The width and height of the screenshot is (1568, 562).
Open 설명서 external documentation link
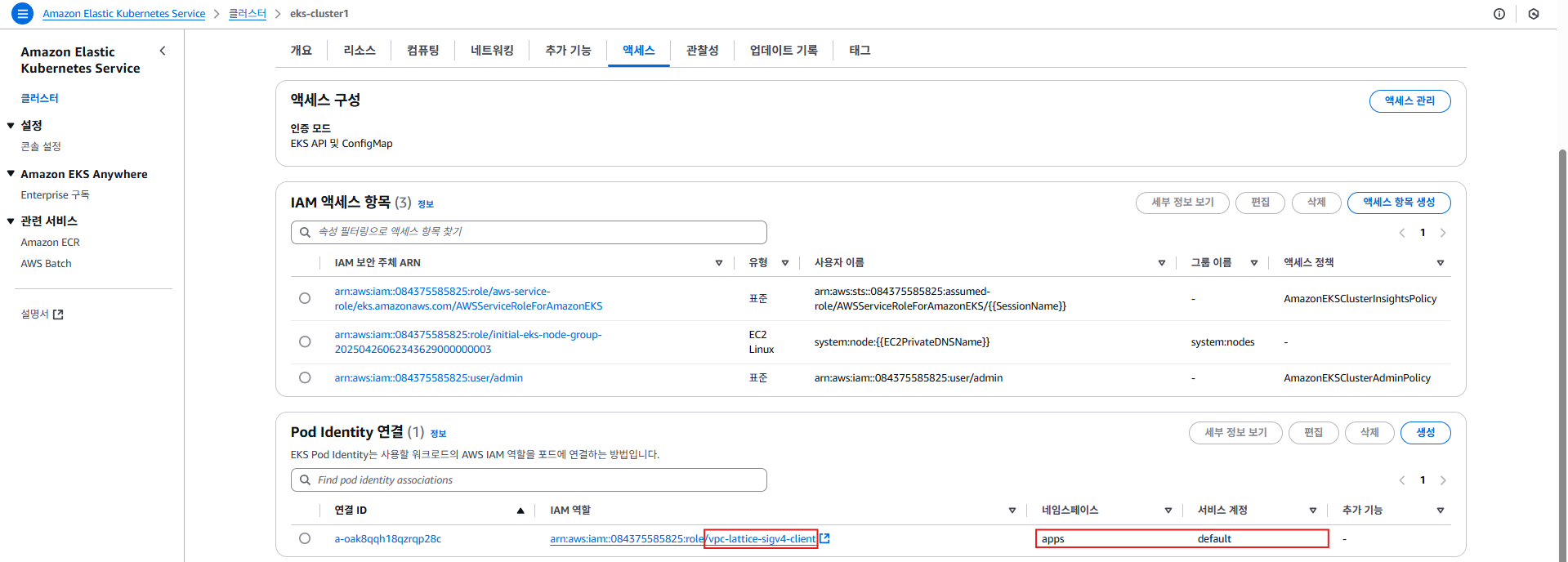(42, 314)
